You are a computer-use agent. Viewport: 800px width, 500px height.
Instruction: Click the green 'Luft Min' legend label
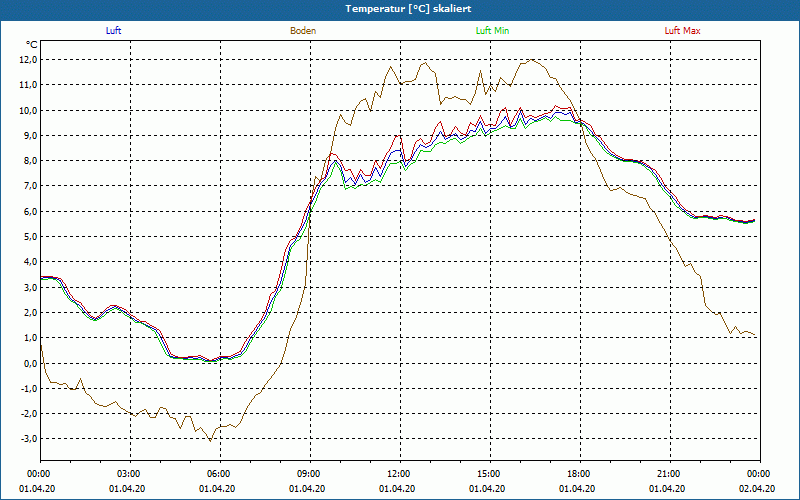(492, 31)
